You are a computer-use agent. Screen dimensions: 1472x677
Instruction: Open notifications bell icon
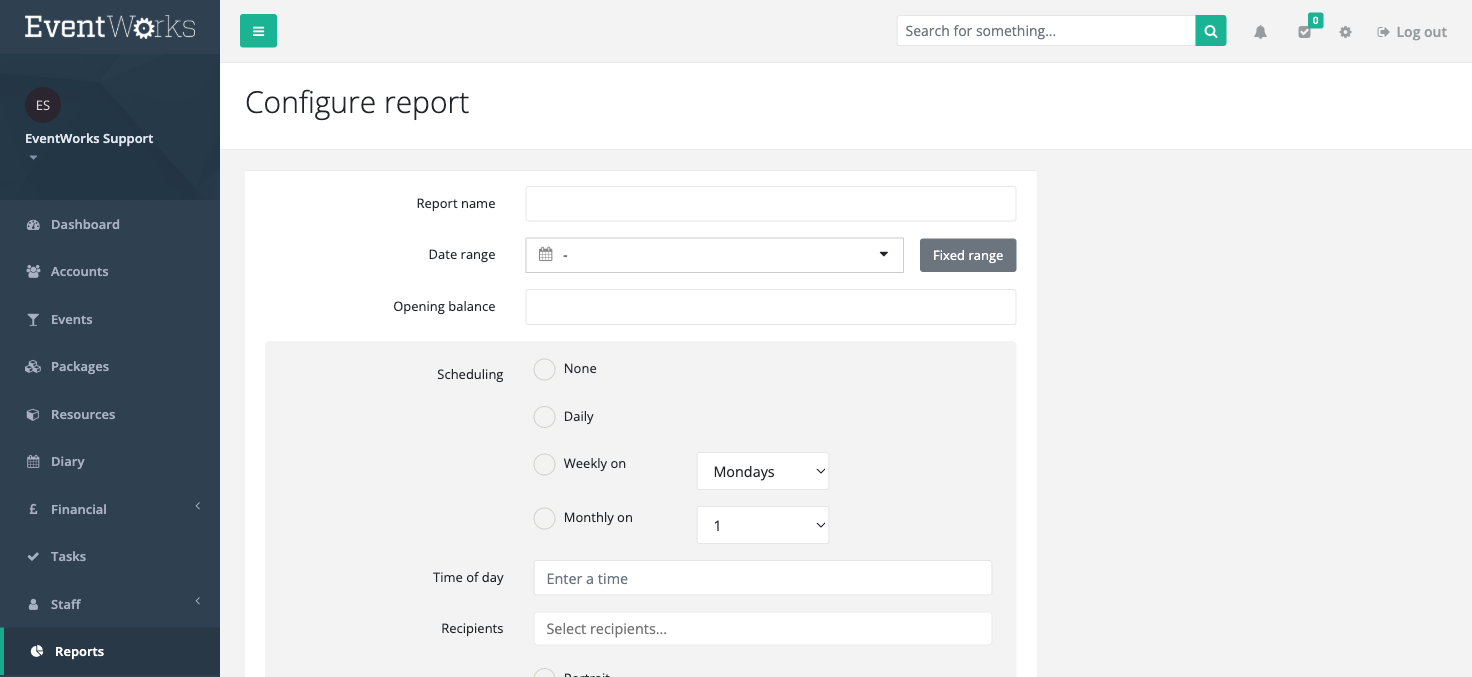(1260, 32)
